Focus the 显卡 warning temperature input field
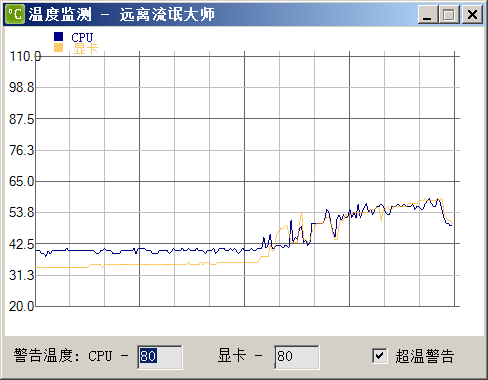488x380 pixels. pos(297,357)
